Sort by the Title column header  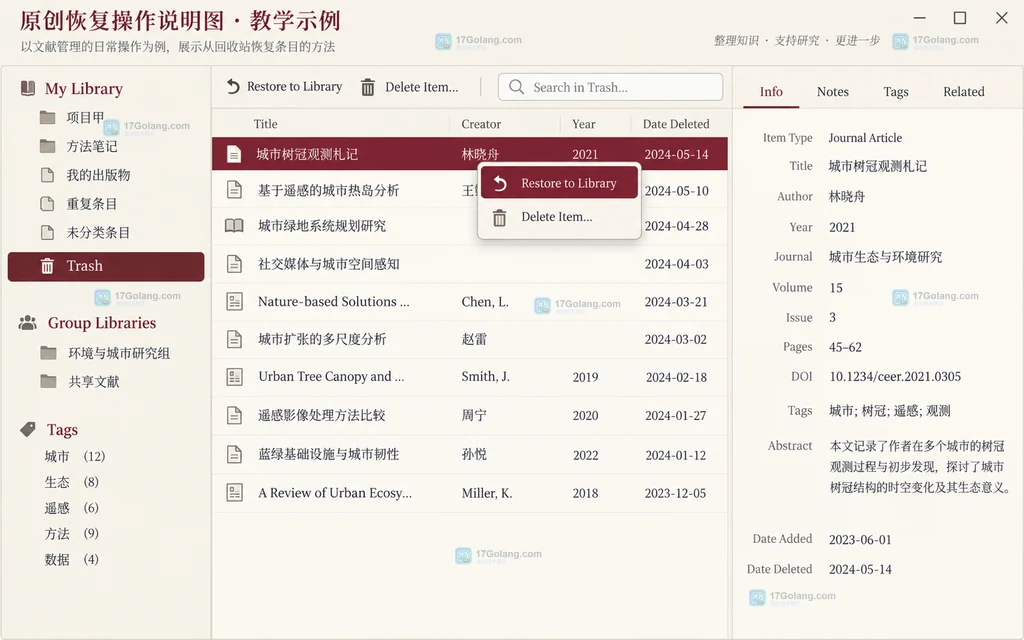coord(266,124)
